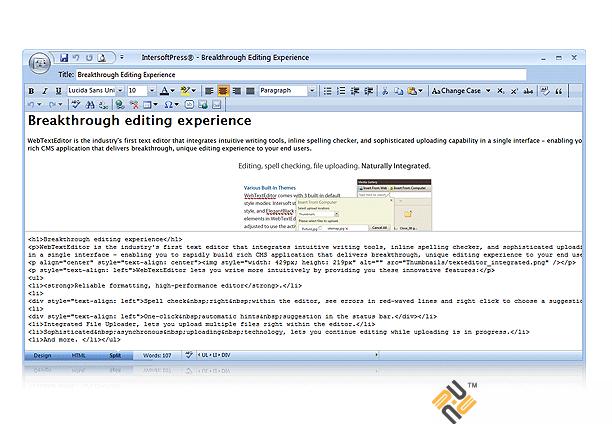Click the Undo arrow in second toolbar row
This screenshot has height=424, width=612.
(x=31, y=105)
